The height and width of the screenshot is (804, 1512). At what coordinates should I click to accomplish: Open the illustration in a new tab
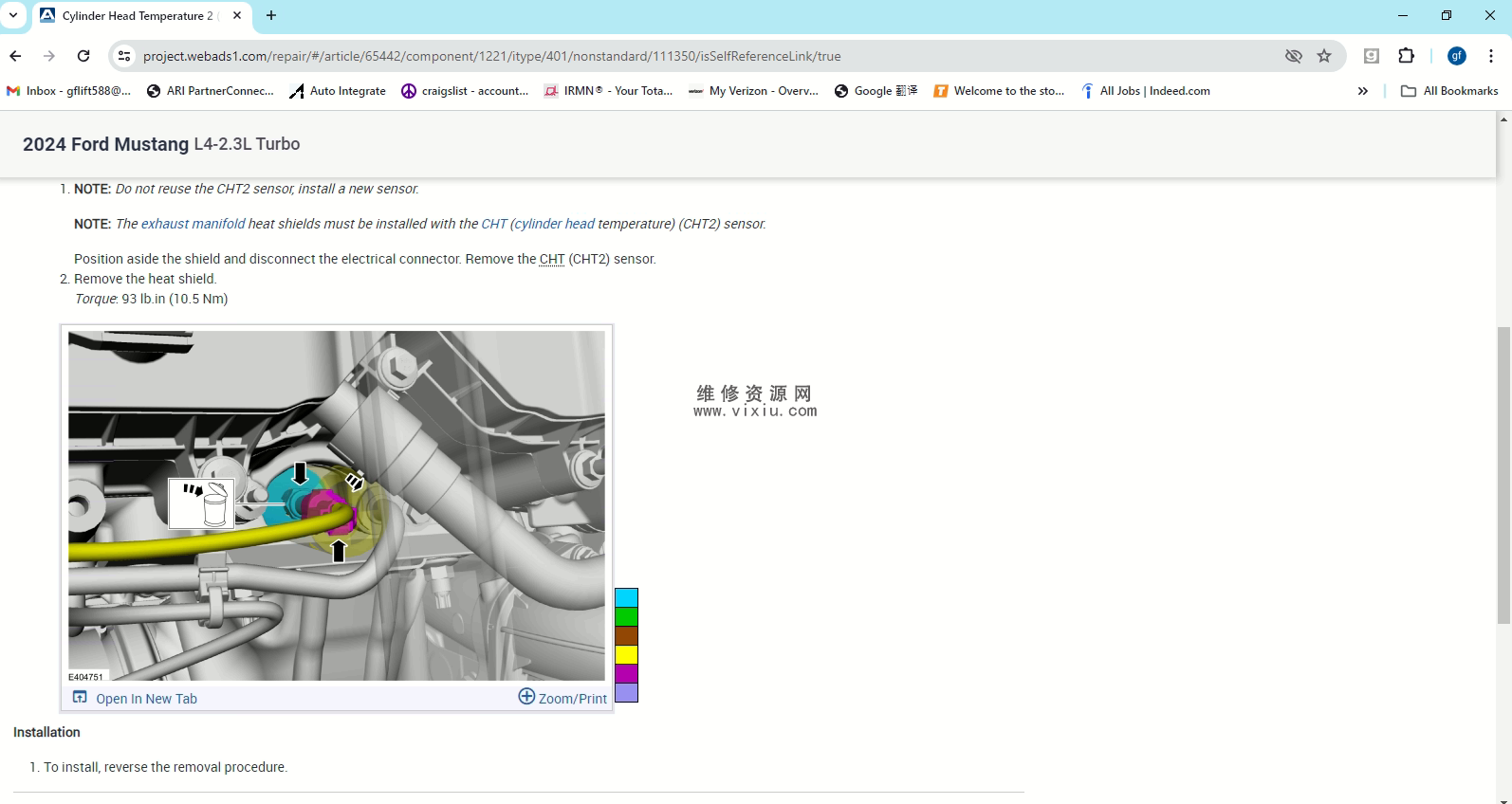pyautogui.click(x=146, y=699)
